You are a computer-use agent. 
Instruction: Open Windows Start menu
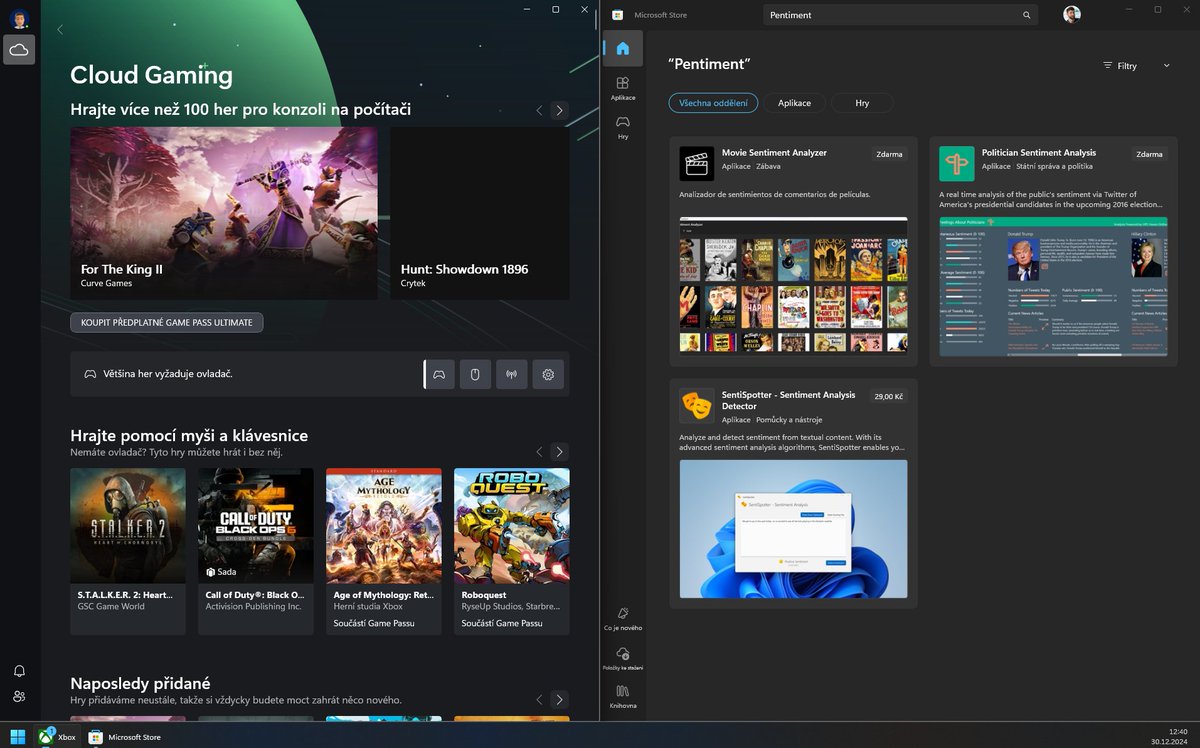(x=18, y=737)
